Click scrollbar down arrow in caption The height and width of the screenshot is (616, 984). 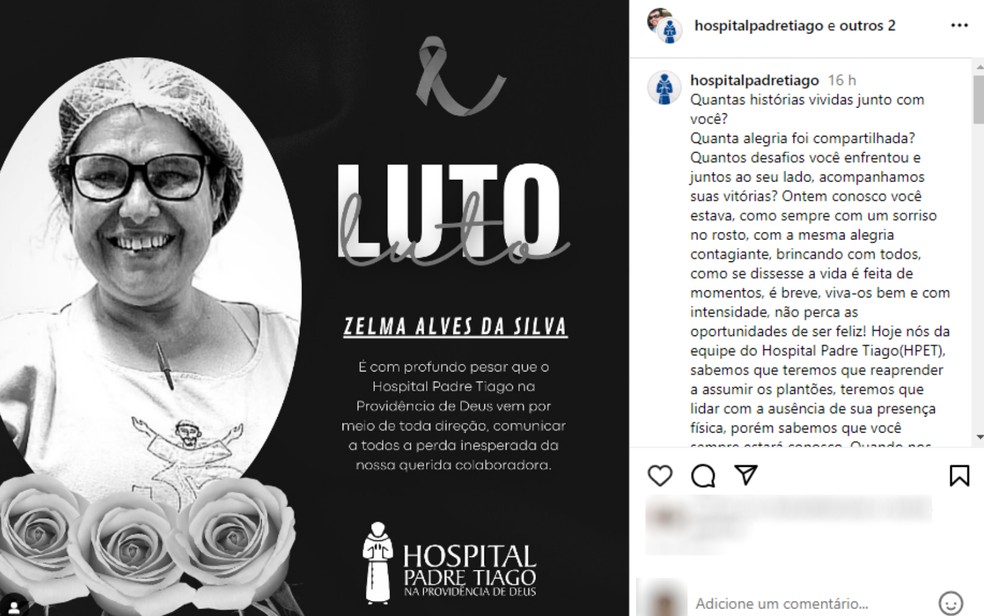[x=978, y=437]
